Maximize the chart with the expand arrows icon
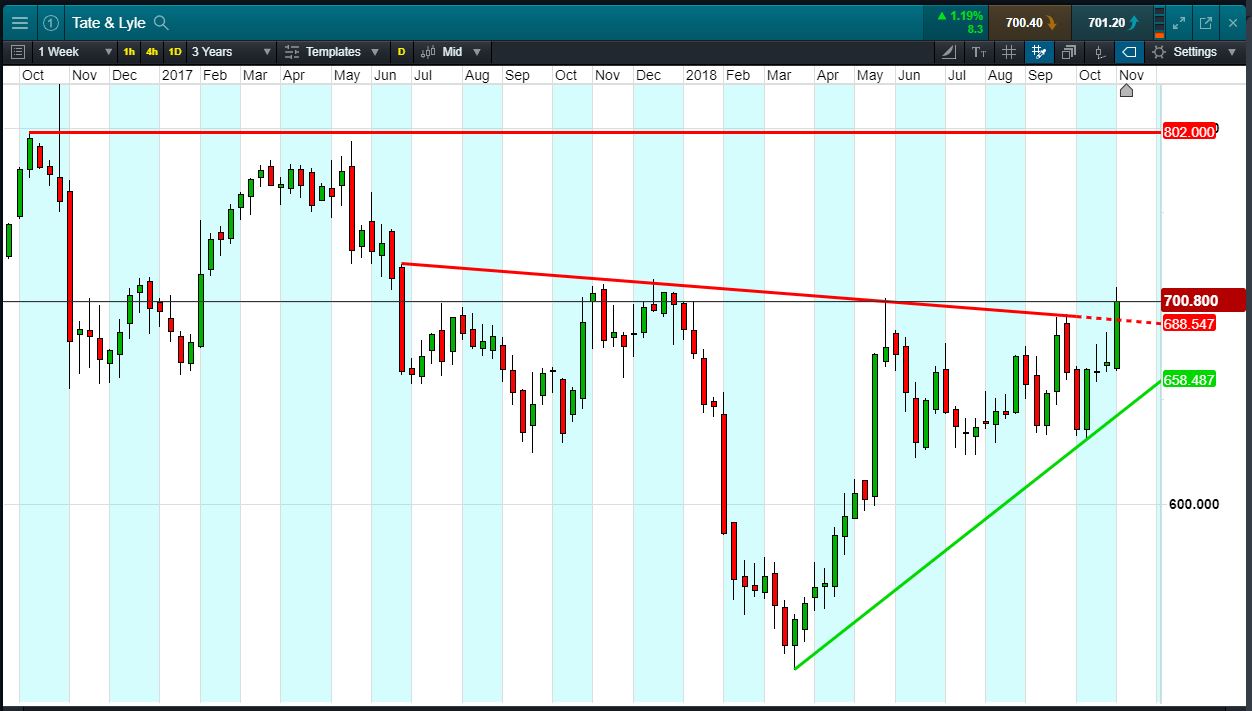This screenshot has height=711, width=1252. point(1180,22)
